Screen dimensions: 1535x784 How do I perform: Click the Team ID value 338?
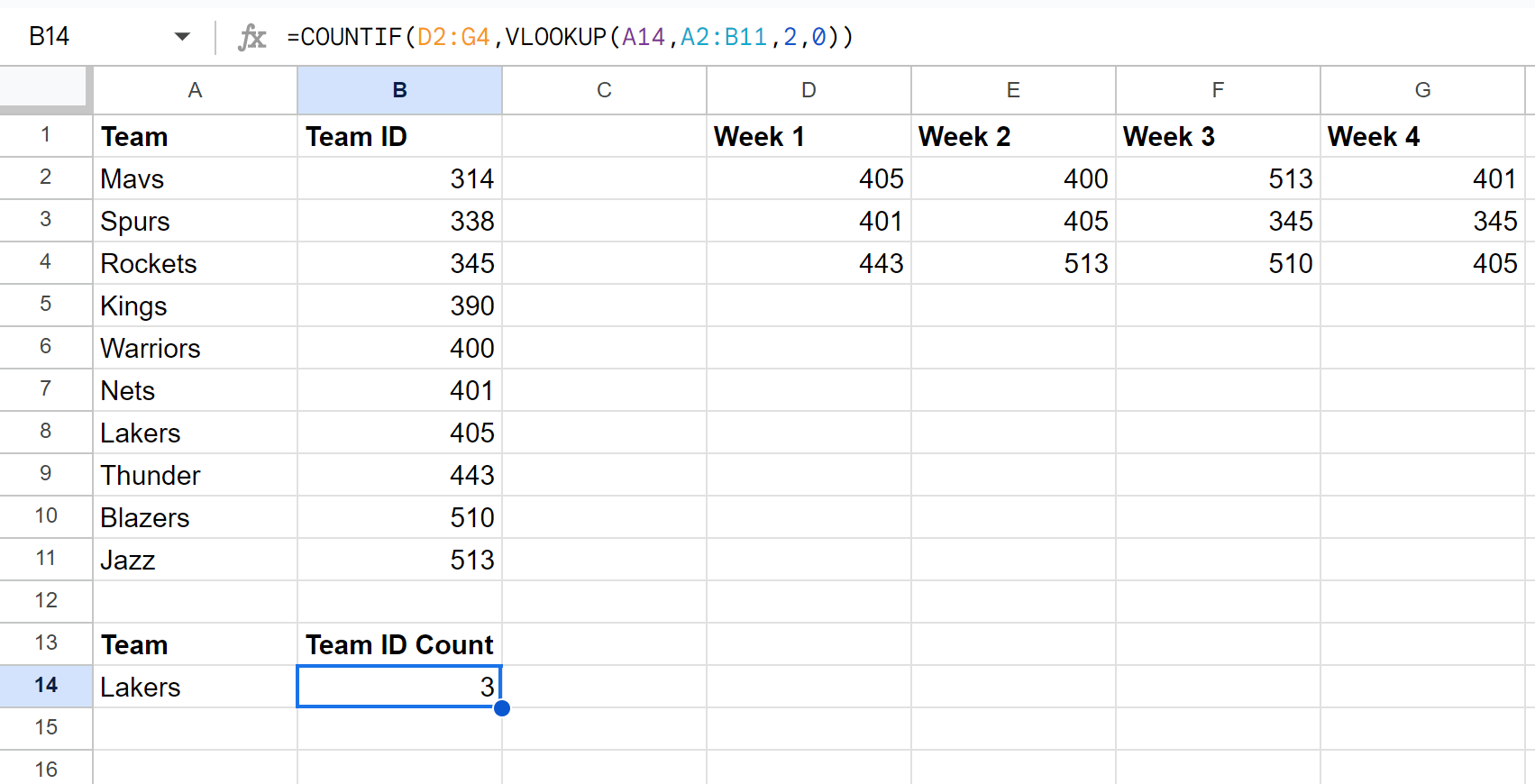click(399, 221)
